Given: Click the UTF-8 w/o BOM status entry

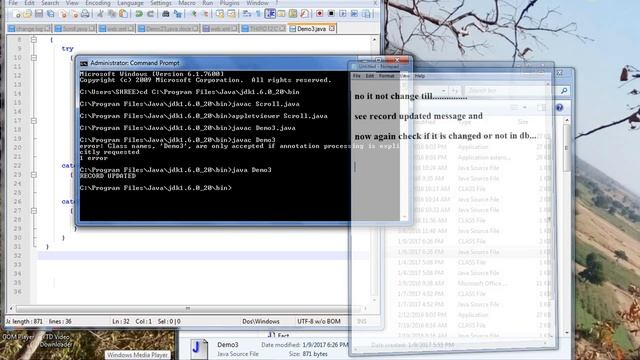Looking at the screenshot, I should pos(319,321).
